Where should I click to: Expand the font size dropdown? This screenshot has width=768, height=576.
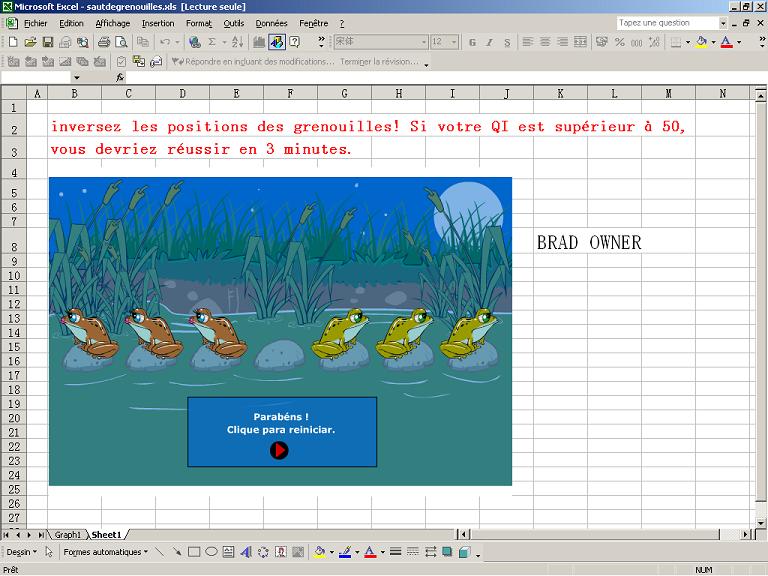tap(454, 42)
